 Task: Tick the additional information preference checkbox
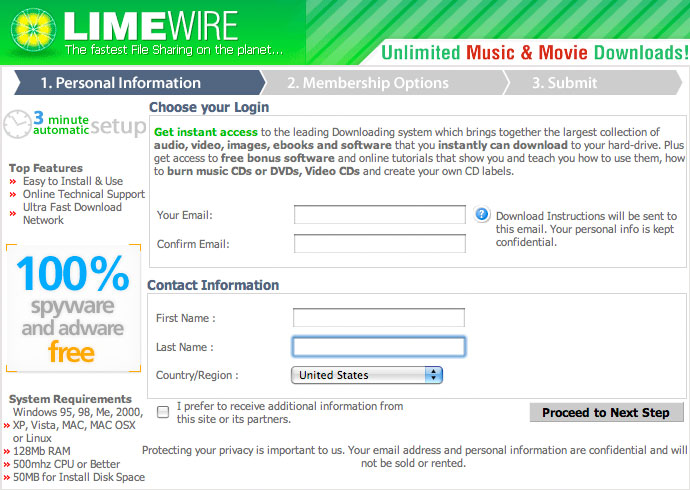tap(163, 412)
